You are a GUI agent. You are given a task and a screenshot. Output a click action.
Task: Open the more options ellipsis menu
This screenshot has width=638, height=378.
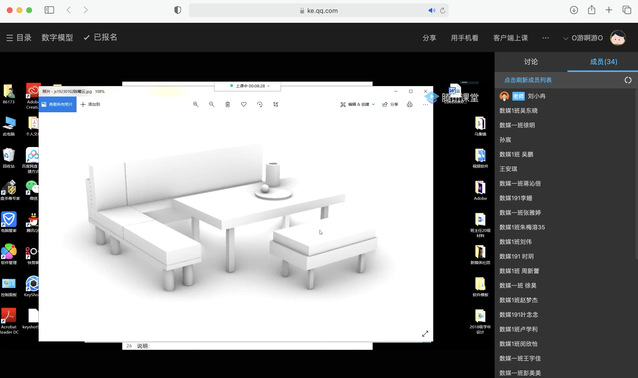pyautogui.click(x=545, y=38)
